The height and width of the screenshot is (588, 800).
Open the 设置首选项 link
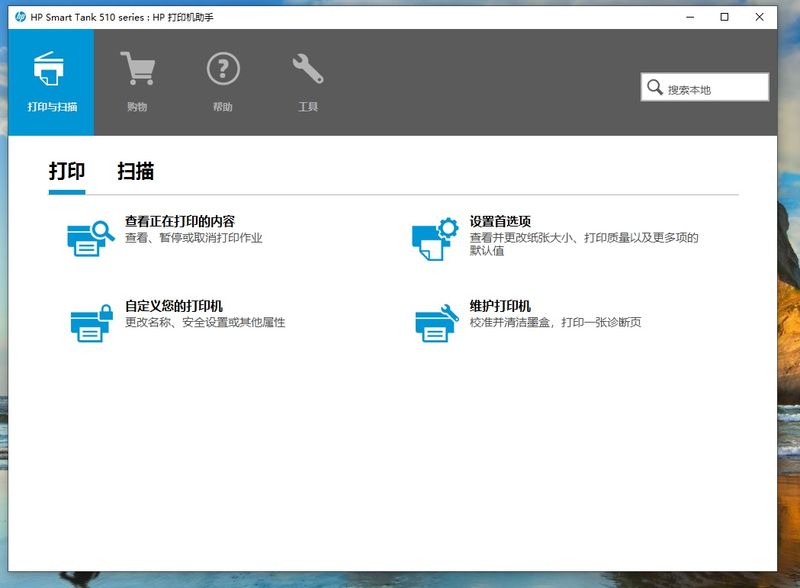(x=500, y=221)
